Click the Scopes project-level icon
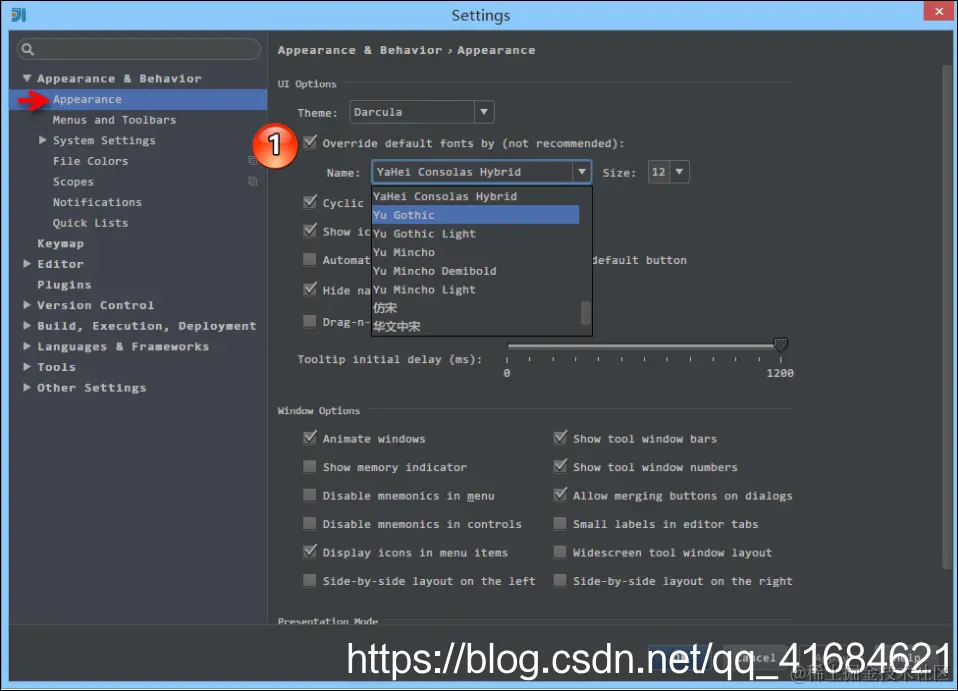Image resolution: width=958 pixels, height=691 pixels. pyautogui.click(x=252, y=181)
